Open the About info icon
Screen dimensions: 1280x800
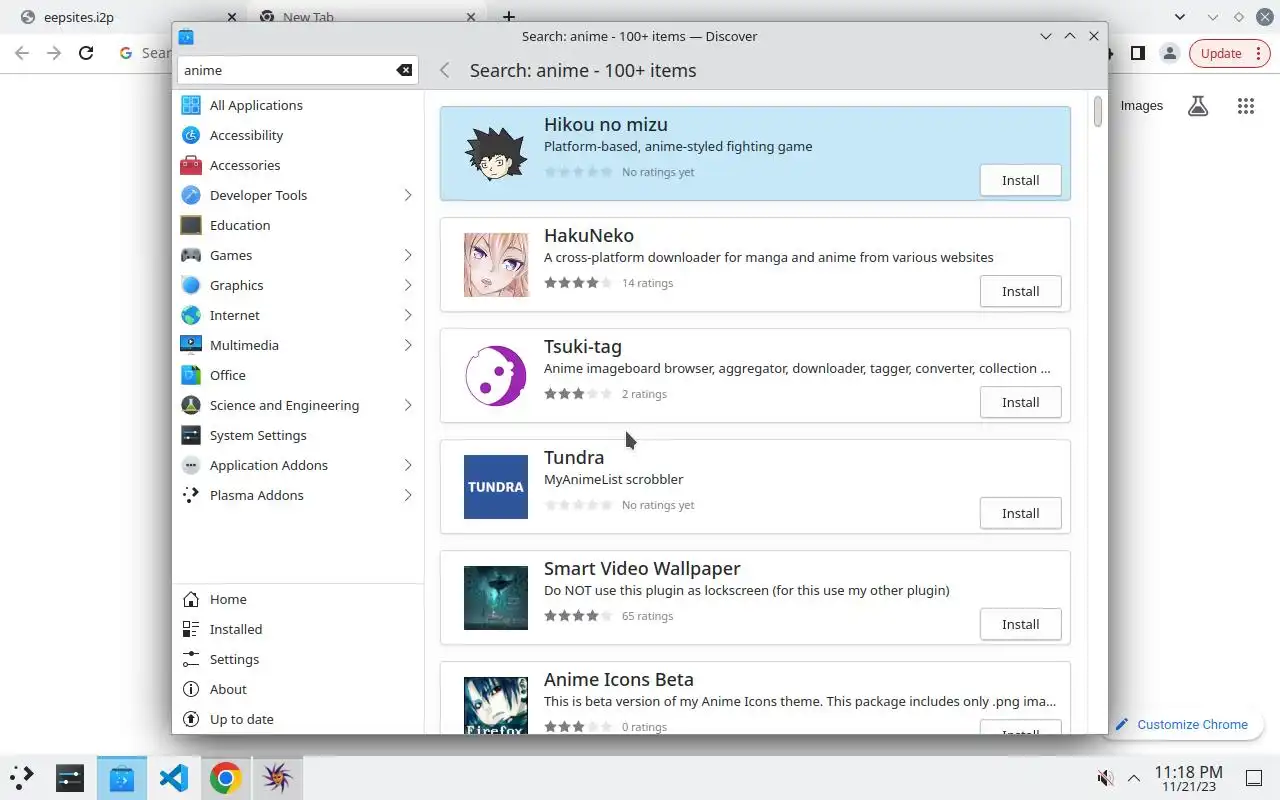pyautogui.click(x=191, y=689)
